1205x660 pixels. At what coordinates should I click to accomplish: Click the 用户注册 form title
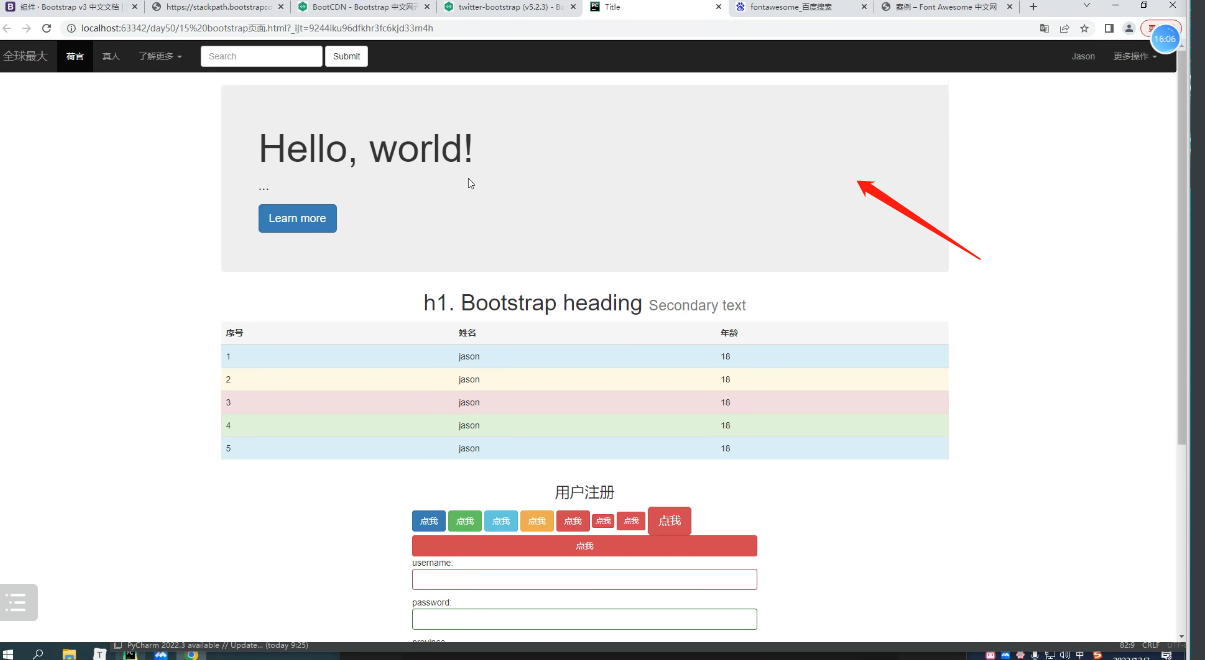pyautogui.click(x=584, y=492)
